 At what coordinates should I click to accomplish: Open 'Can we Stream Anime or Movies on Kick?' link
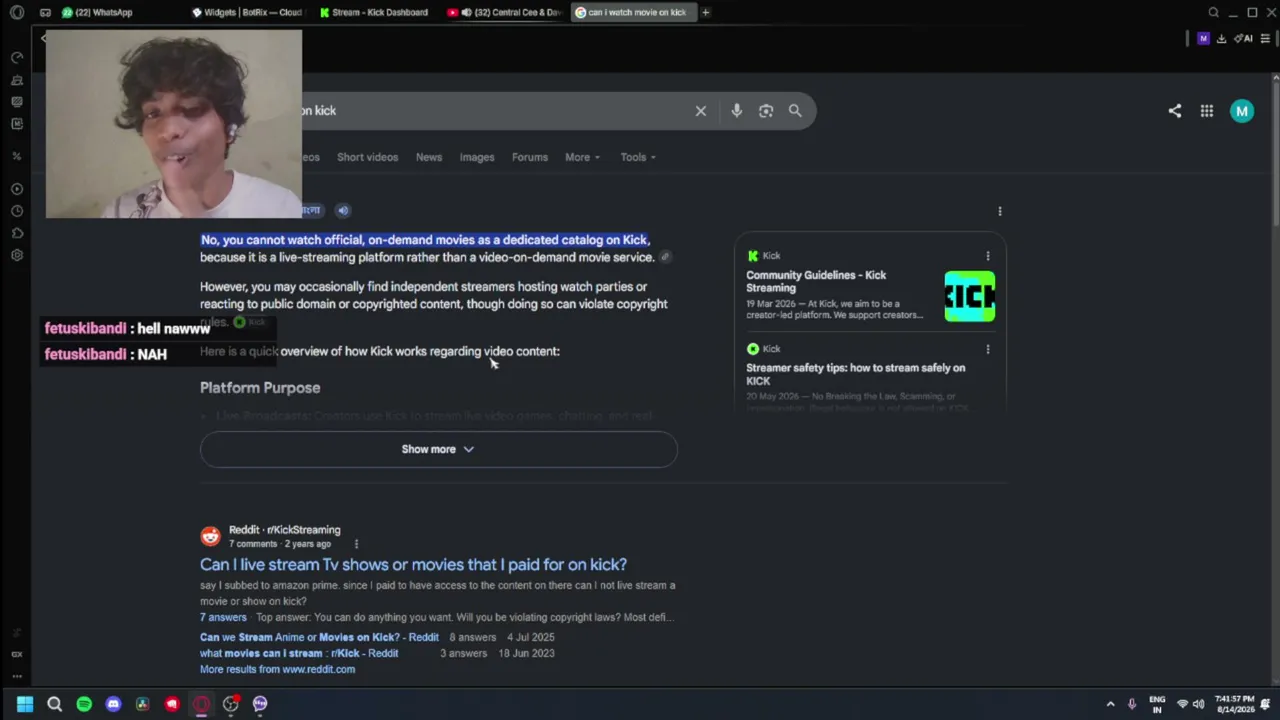(x=319, y=637)
